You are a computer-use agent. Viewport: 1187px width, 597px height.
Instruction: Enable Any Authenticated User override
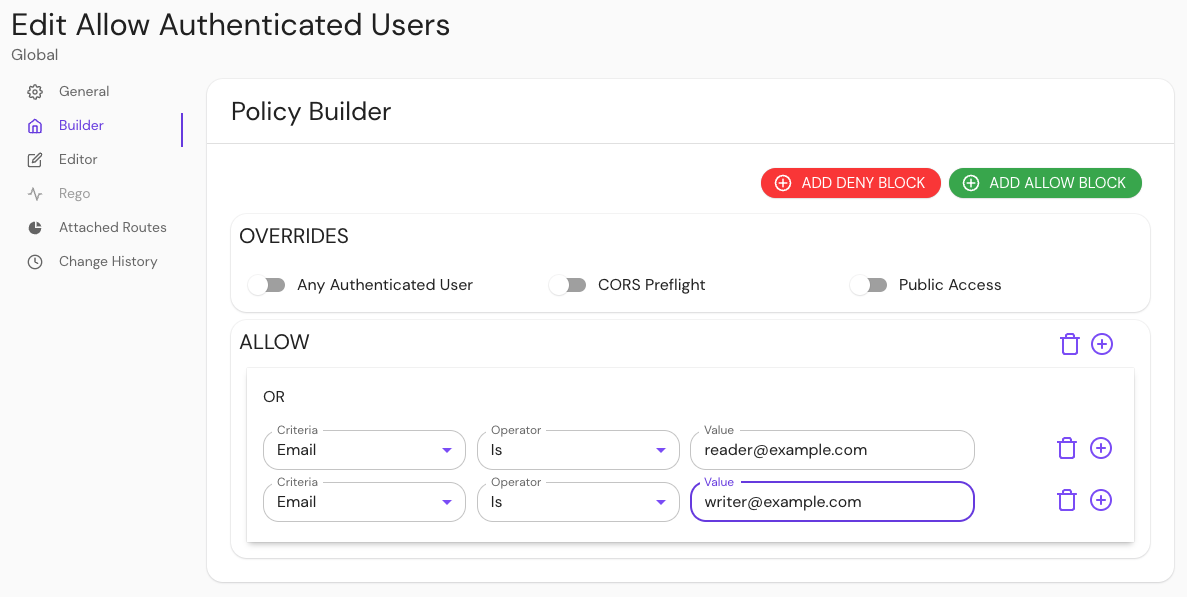coord(267,285)
